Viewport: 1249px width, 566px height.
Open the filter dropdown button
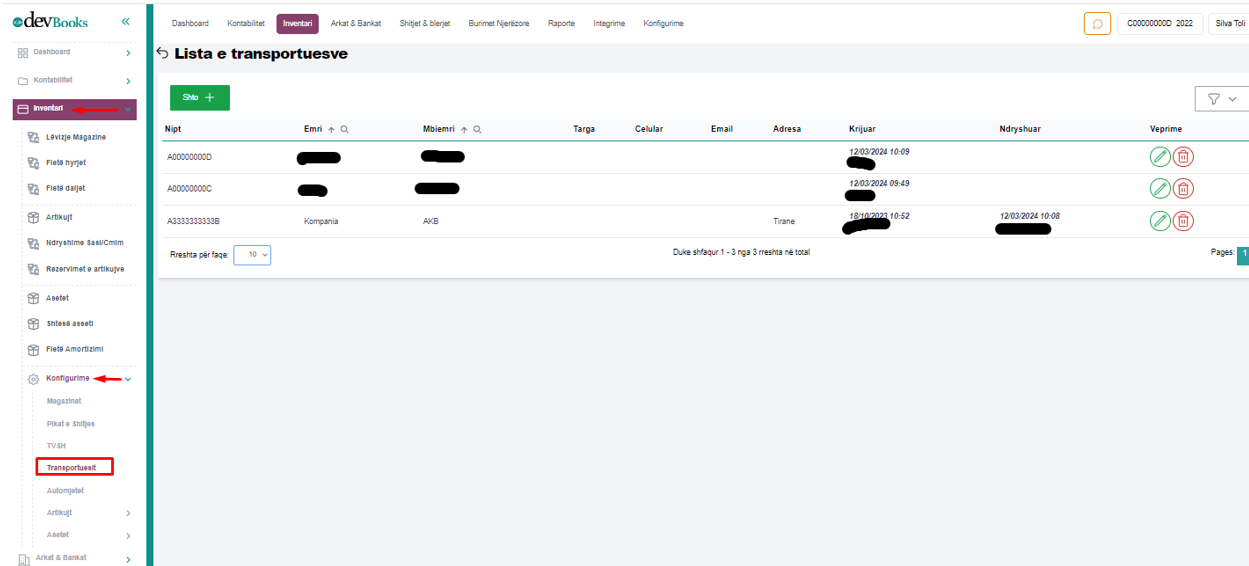coord(1221,99)
